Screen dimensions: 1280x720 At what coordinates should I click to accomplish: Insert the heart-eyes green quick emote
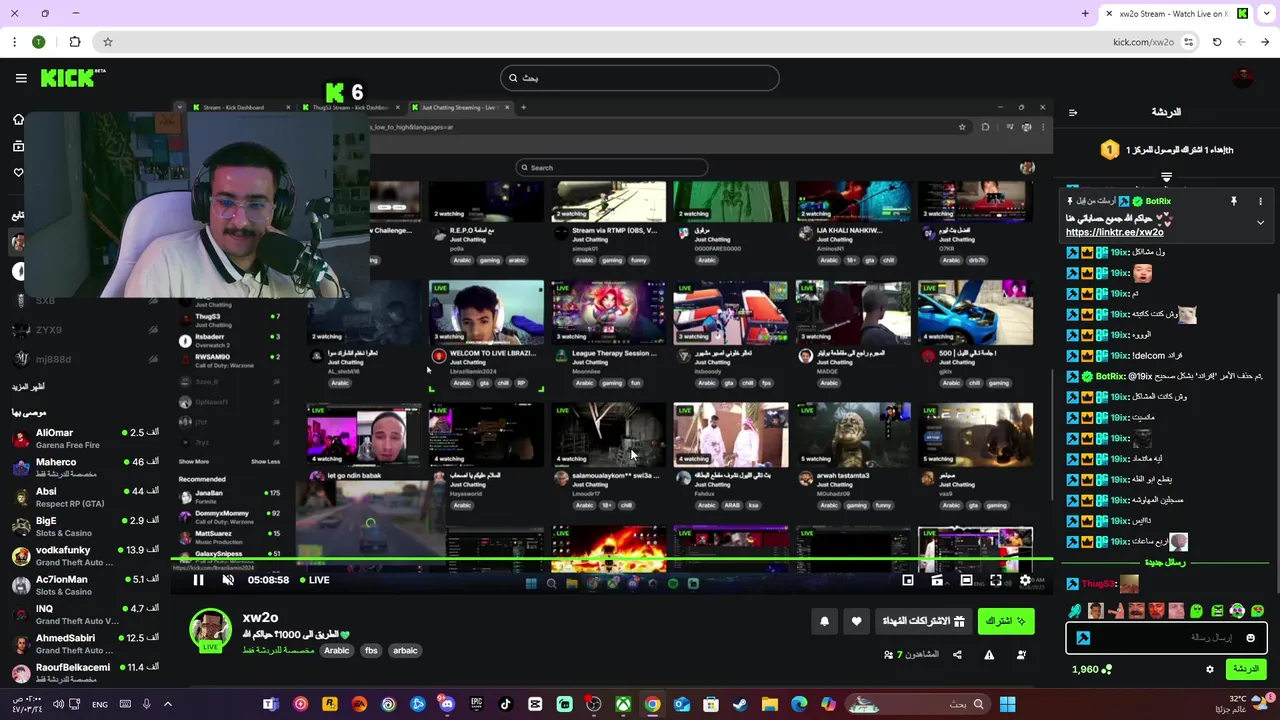click(1258, 610)
